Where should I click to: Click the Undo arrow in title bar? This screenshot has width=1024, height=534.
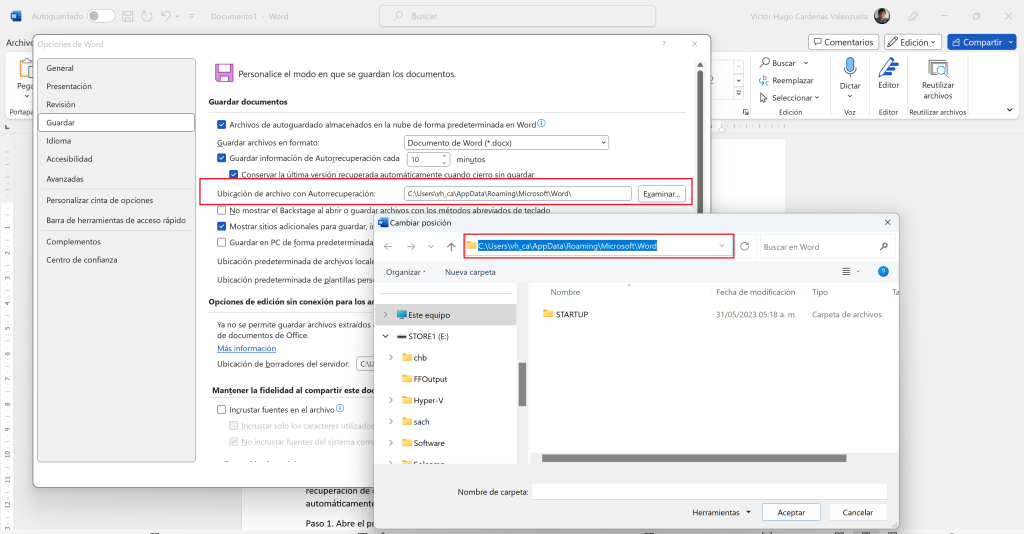click(x=166, y=16)
